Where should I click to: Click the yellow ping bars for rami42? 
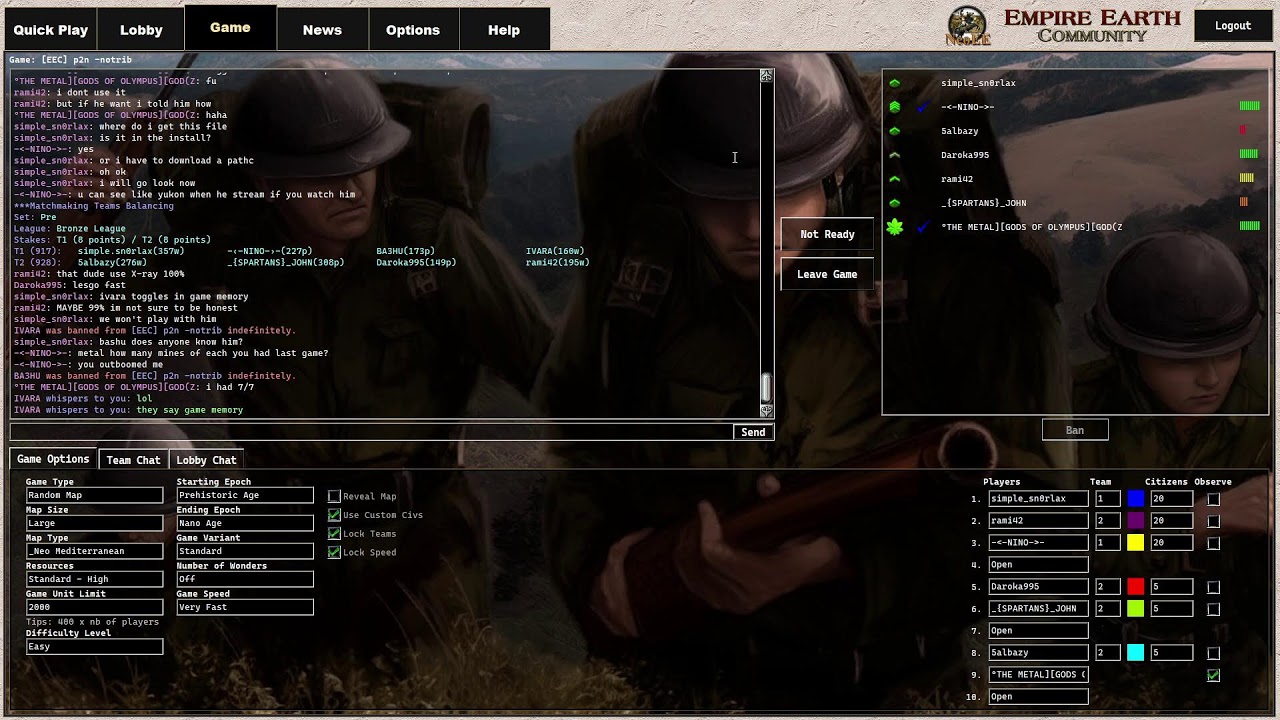tap(1247, 178)
